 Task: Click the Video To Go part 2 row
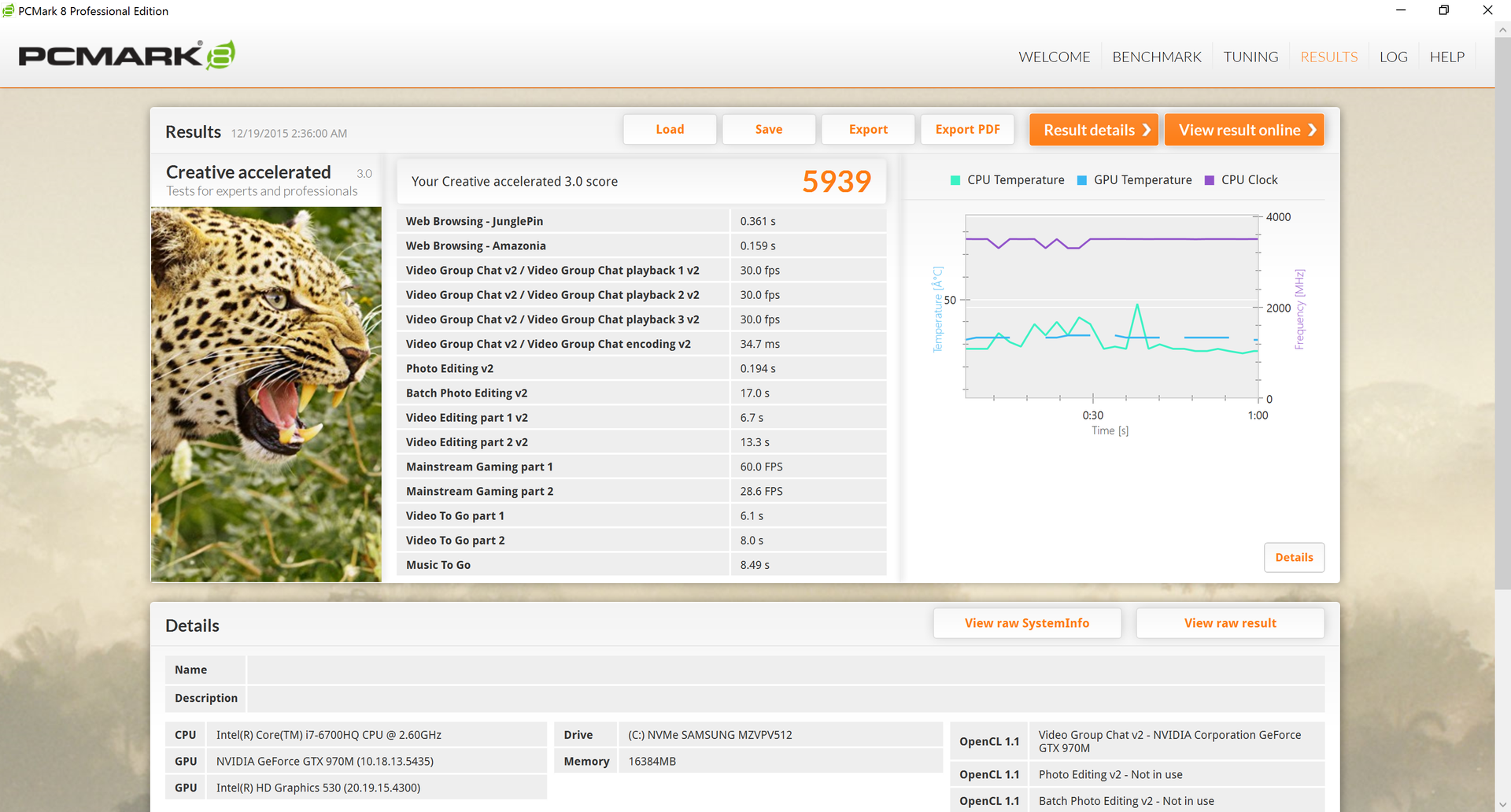[641, 540]
